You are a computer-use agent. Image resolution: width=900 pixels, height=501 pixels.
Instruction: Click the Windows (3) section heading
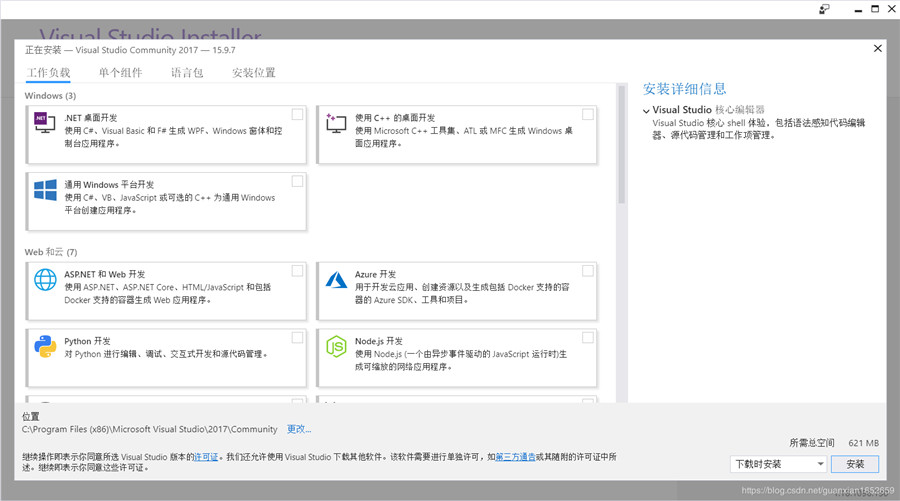(x=50, y=96)
